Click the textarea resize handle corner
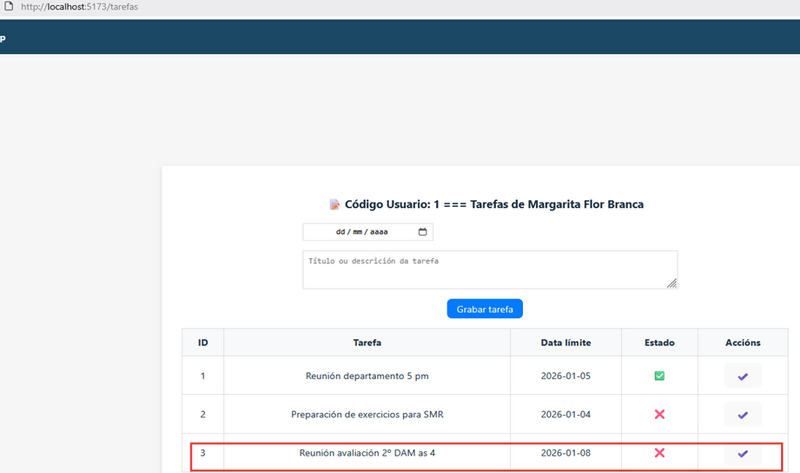 (672, 283)
